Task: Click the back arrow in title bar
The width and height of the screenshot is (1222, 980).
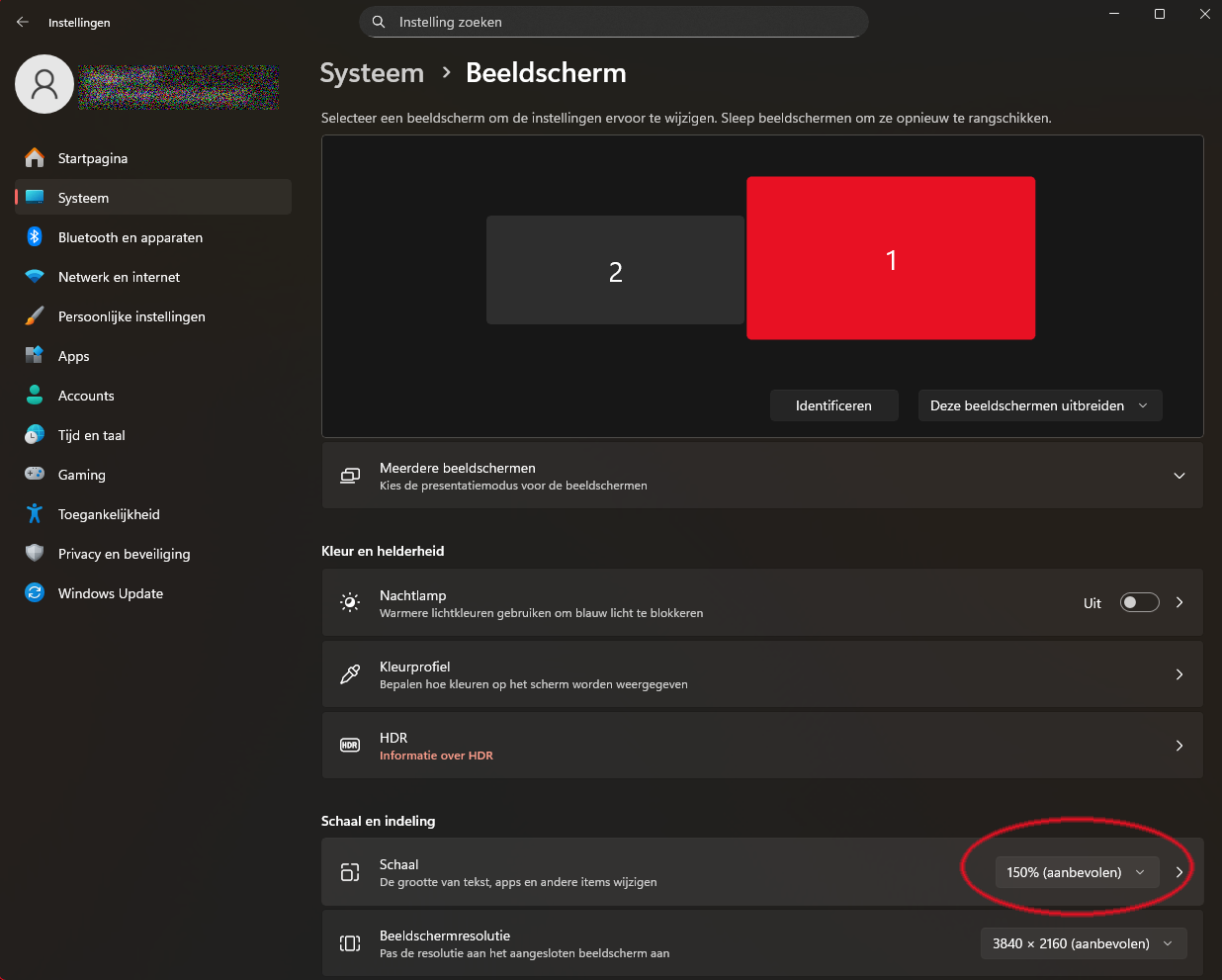Action: click(23, 22)
